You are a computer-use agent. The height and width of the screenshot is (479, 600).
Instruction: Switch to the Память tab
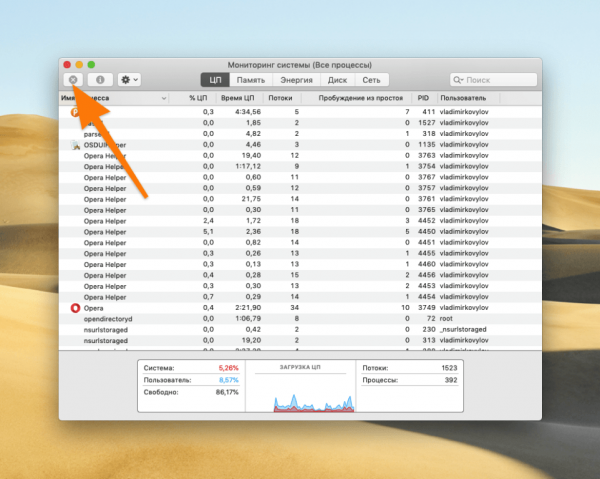coord(251,80)
